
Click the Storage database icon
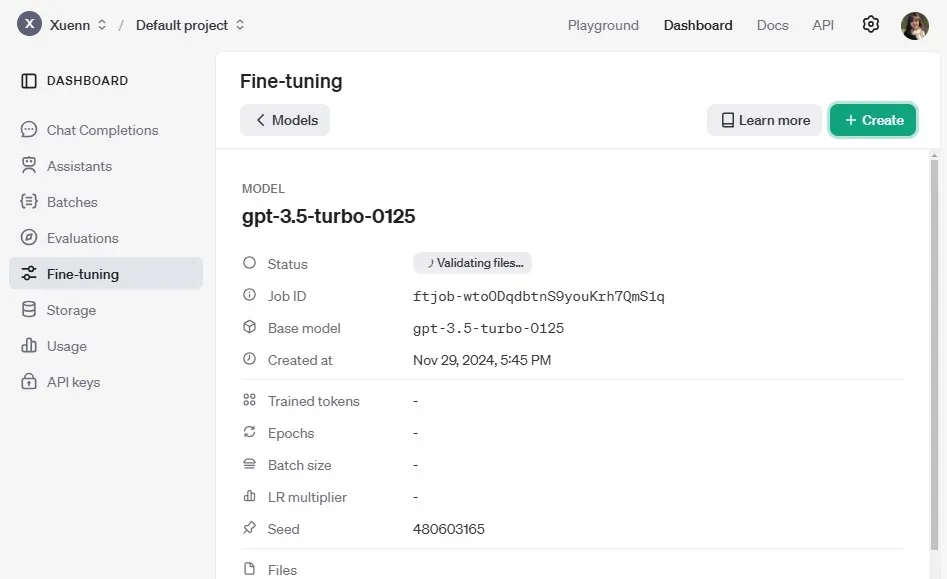click(28, 310)
